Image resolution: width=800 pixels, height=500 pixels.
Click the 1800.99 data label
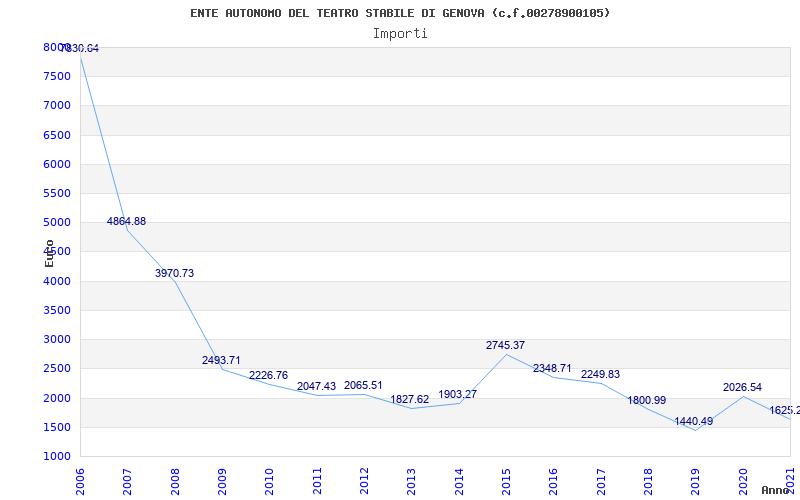click(646, 400)
